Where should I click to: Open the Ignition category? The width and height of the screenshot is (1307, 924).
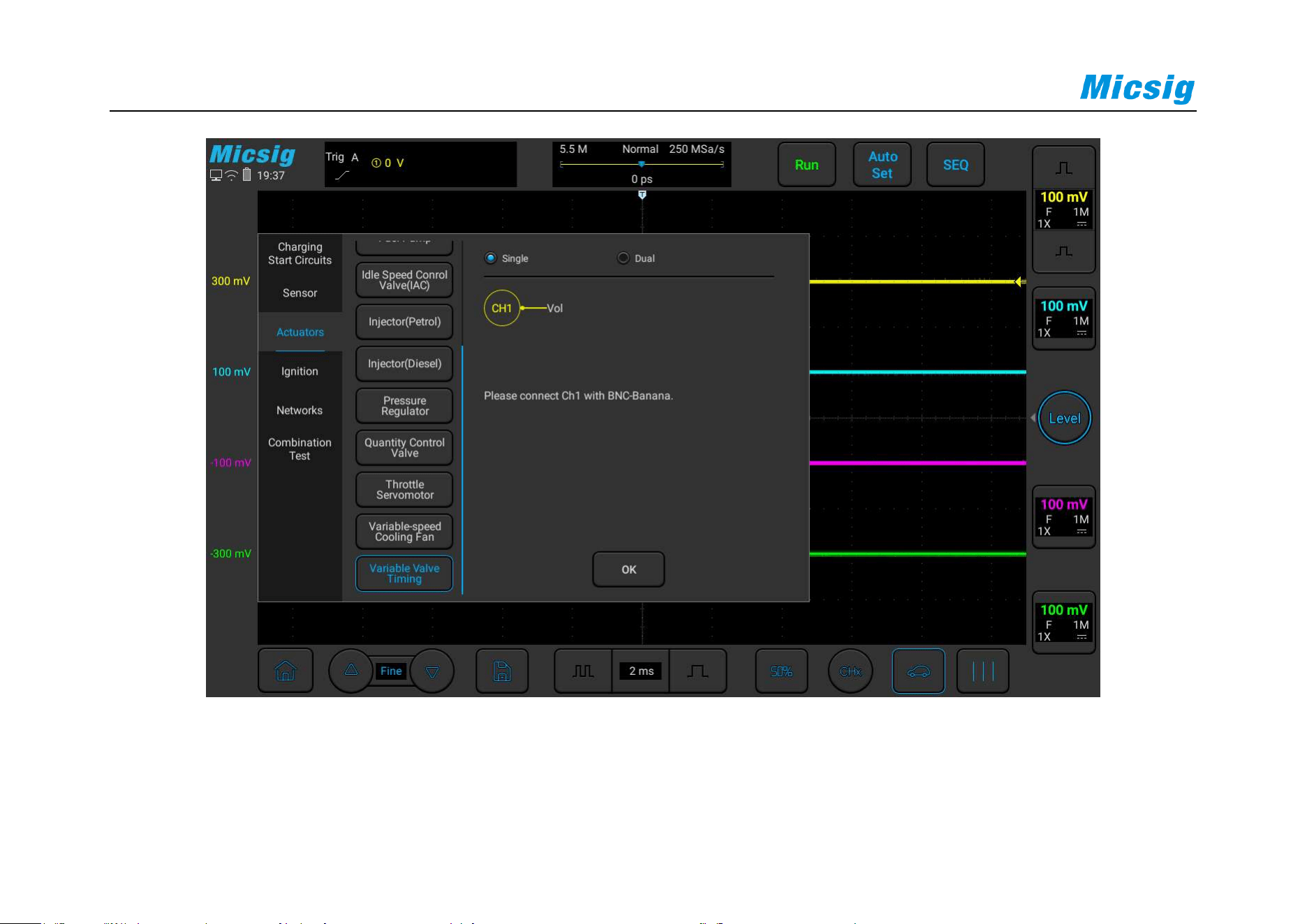pyautogui.click(x=300, y=371)
